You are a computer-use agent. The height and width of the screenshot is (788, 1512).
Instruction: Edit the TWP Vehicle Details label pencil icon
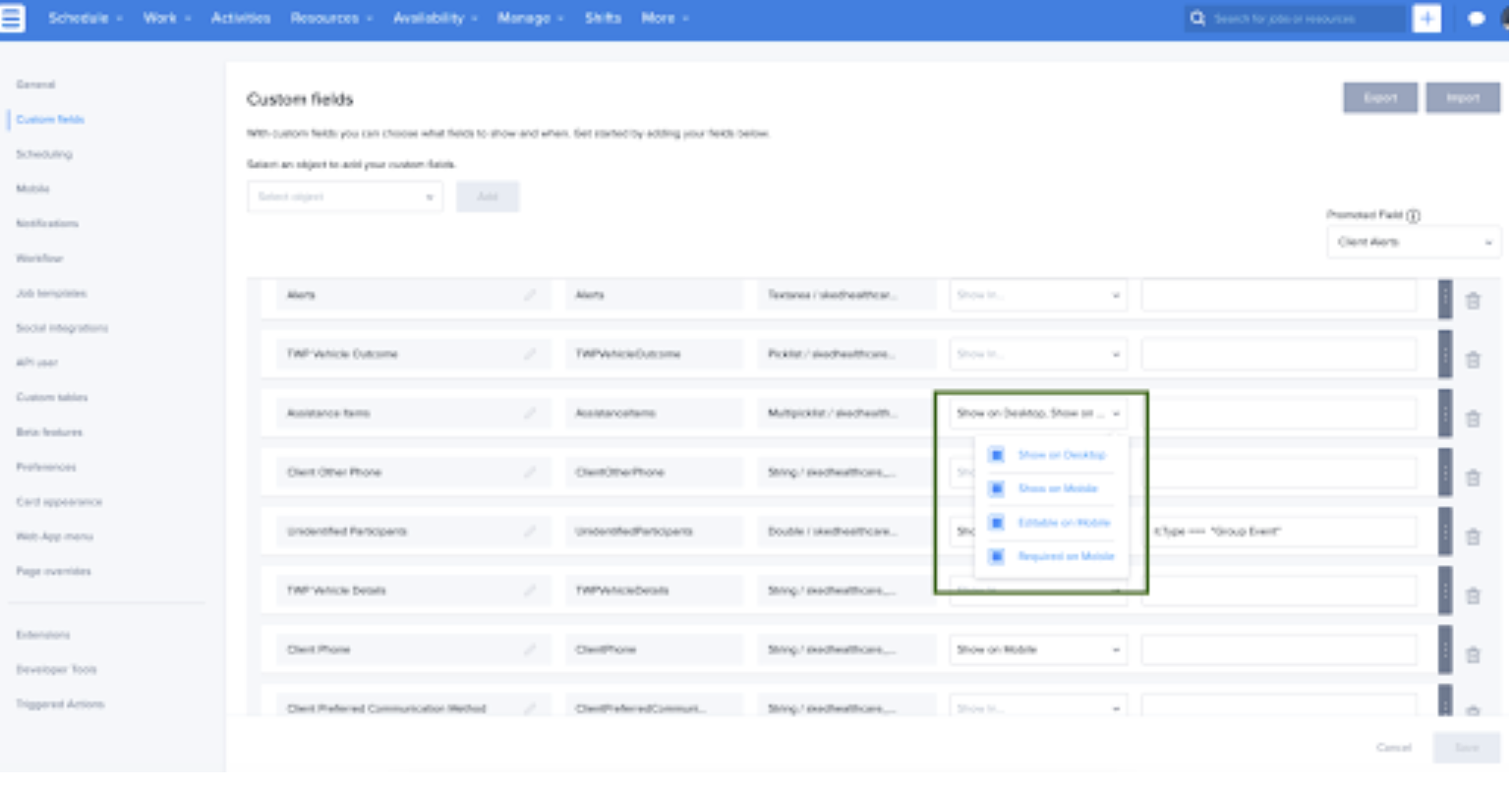[x=530, y=590]
